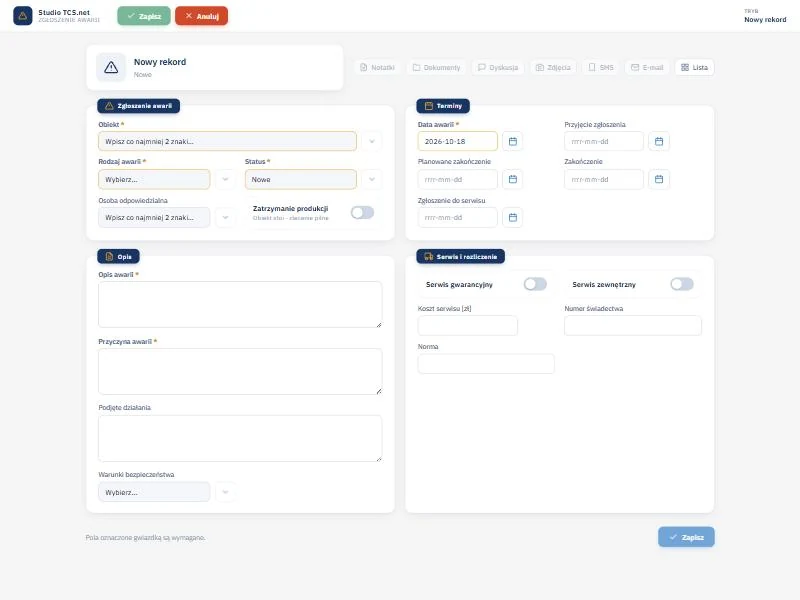Click the Przyjęcie zgłoszenia date field

click(x=604, y=141)
